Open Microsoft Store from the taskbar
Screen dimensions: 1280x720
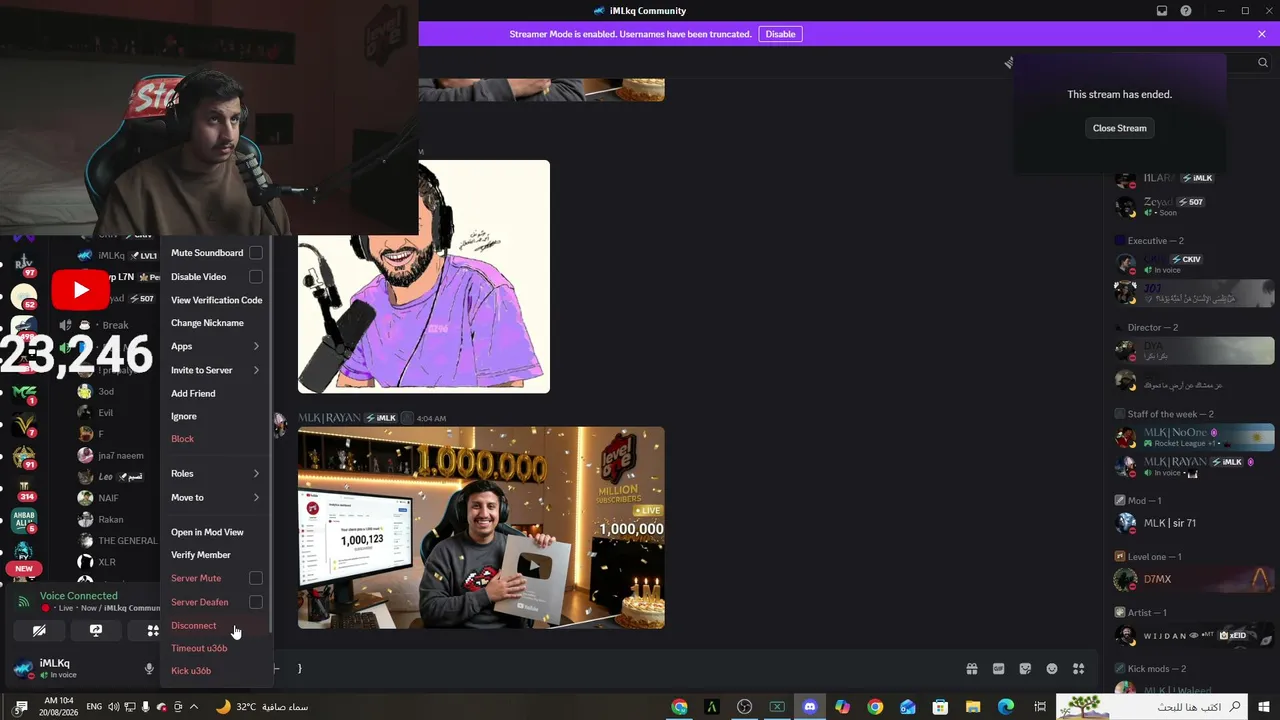point(940,707)
